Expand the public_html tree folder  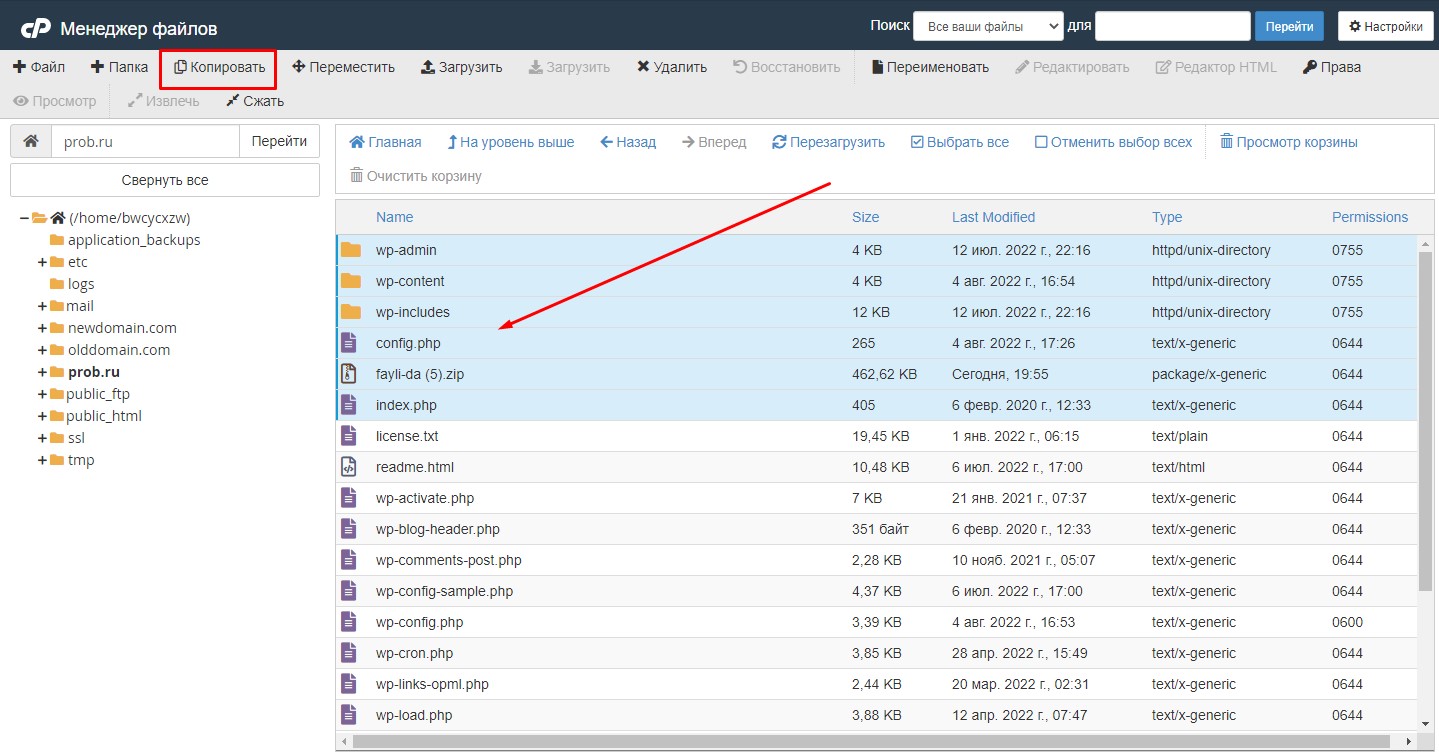[42, 416]
